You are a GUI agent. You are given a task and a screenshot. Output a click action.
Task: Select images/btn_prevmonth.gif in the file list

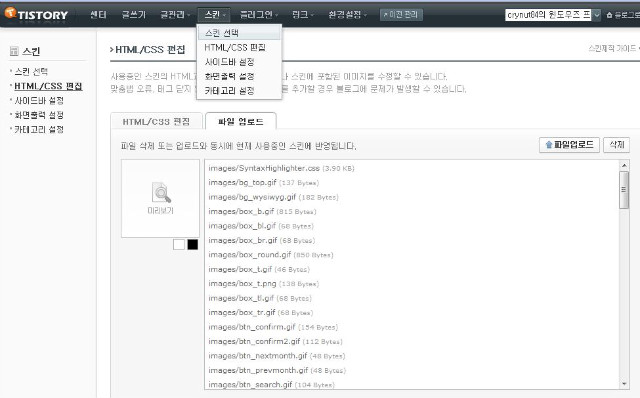click(277, 371)
